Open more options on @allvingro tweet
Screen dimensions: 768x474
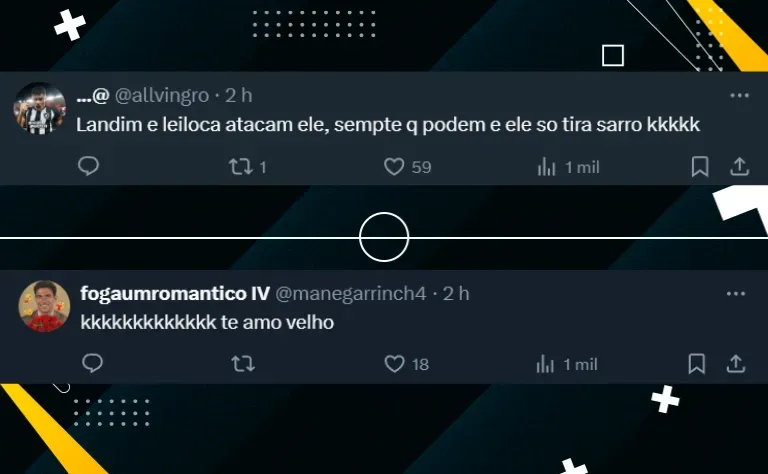[740, 95]
